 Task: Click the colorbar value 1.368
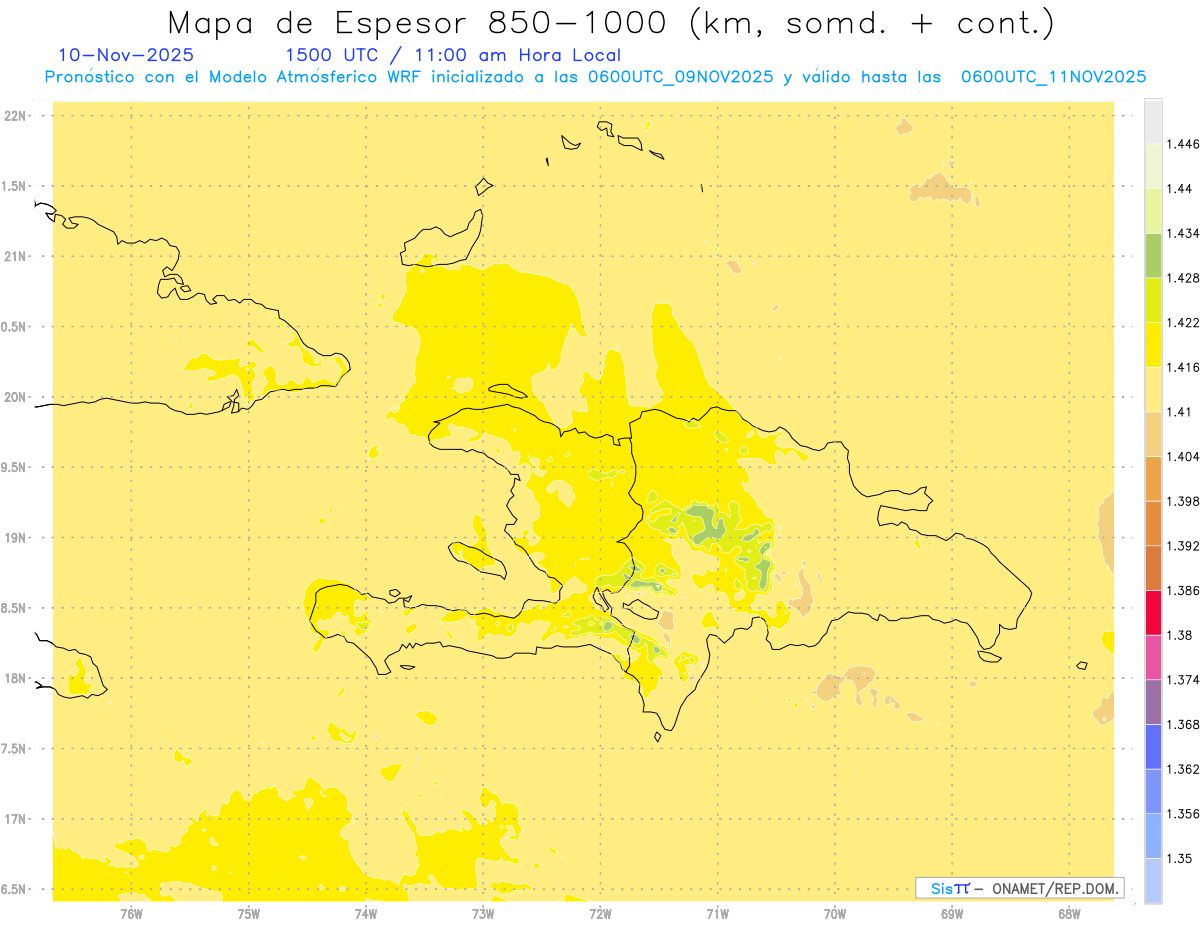coord(1183,724)
